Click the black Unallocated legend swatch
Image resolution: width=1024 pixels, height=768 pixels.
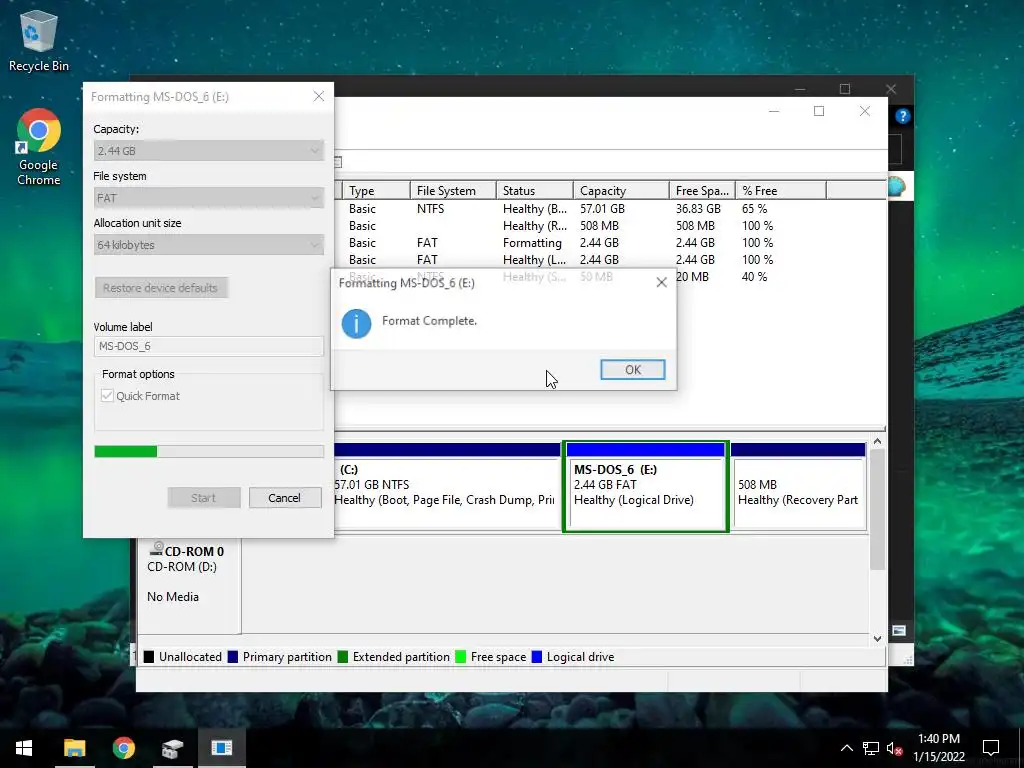pyautogui.click(x=149, y=657)
